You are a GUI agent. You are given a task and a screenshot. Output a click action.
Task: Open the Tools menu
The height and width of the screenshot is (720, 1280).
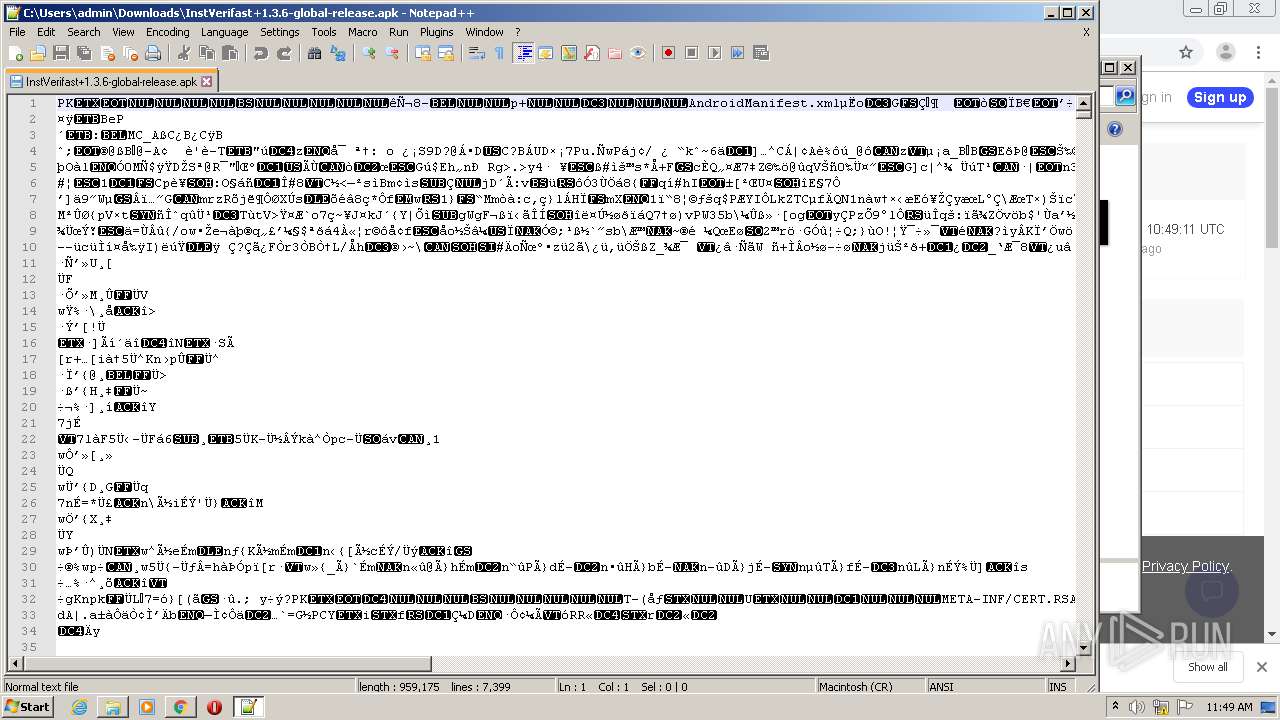[x=324, y=32]
